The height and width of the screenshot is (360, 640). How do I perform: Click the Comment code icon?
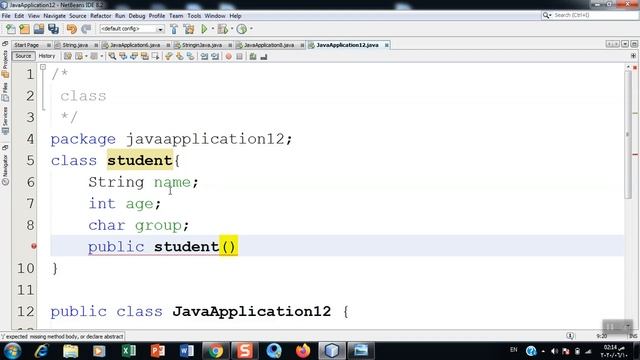click(x=253, y=56)
